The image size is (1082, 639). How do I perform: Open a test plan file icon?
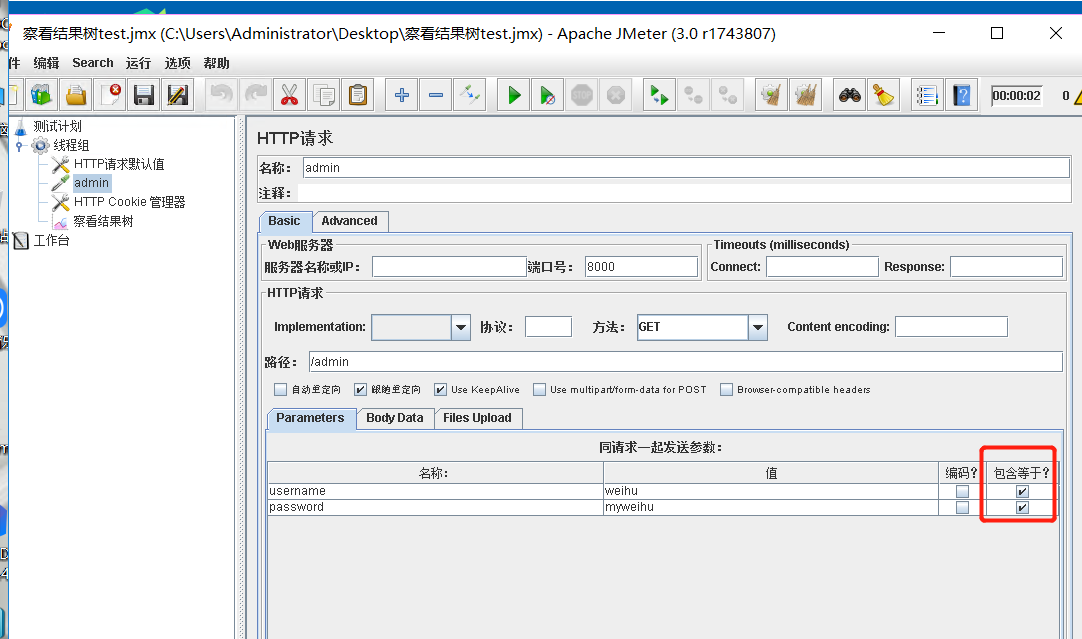coord(76,95)
